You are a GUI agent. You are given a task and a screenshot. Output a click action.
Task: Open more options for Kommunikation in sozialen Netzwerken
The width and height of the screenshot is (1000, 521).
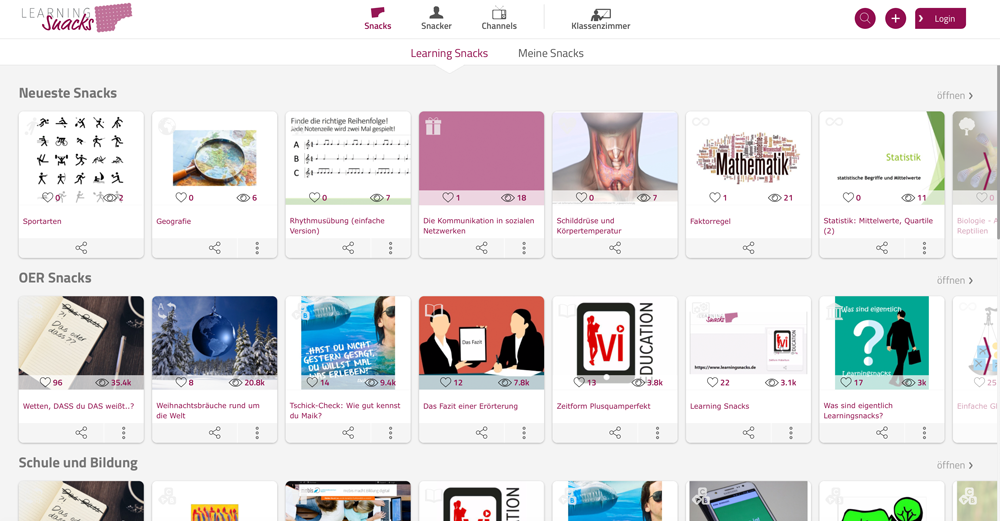524,248
